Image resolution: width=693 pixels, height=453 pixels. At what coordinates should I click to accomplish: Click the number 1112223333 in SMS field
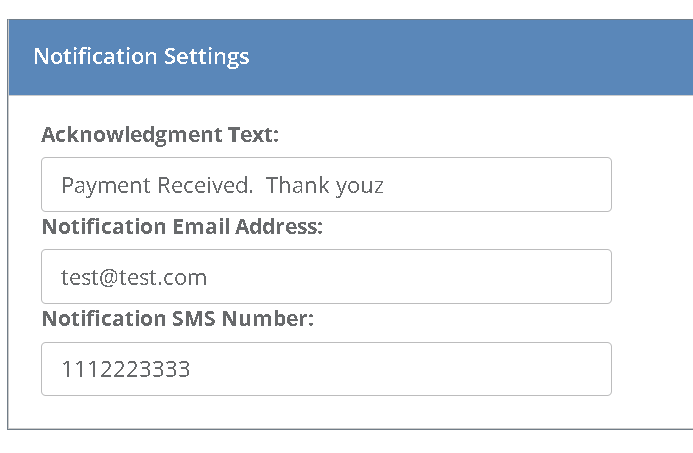coord(126,370)
